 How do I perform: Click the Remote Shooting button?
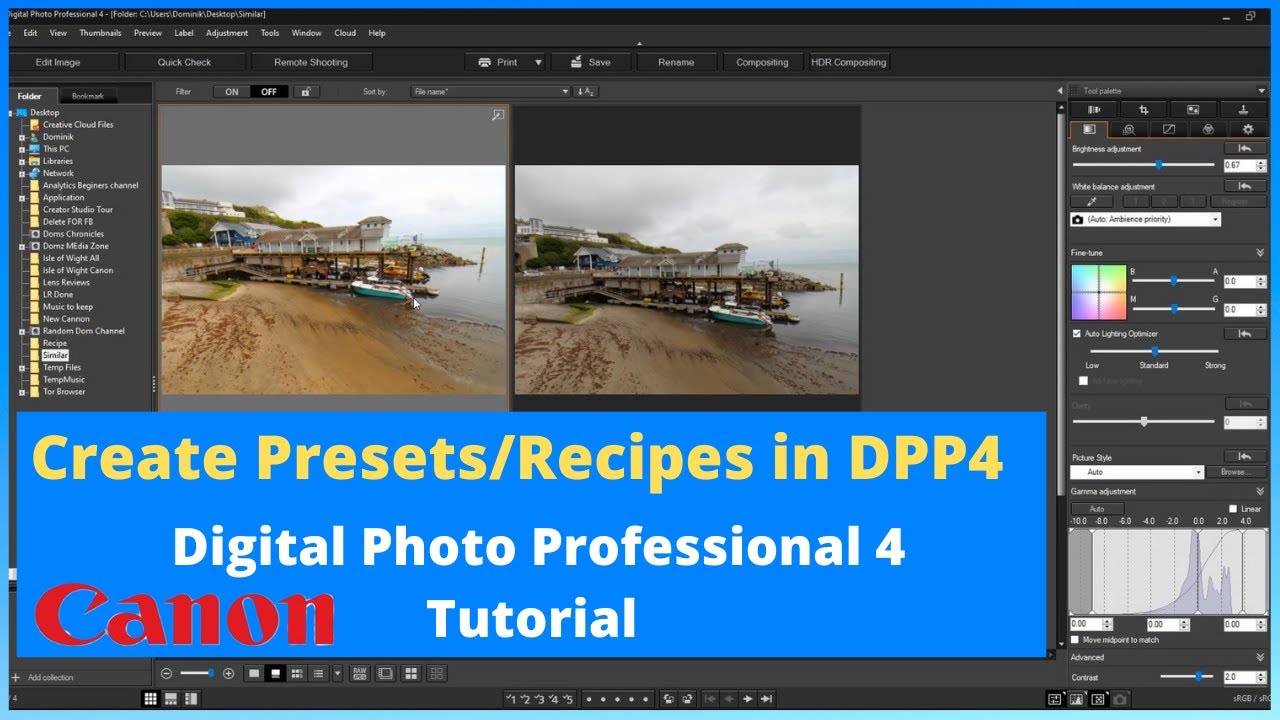[x=311, y=62]
